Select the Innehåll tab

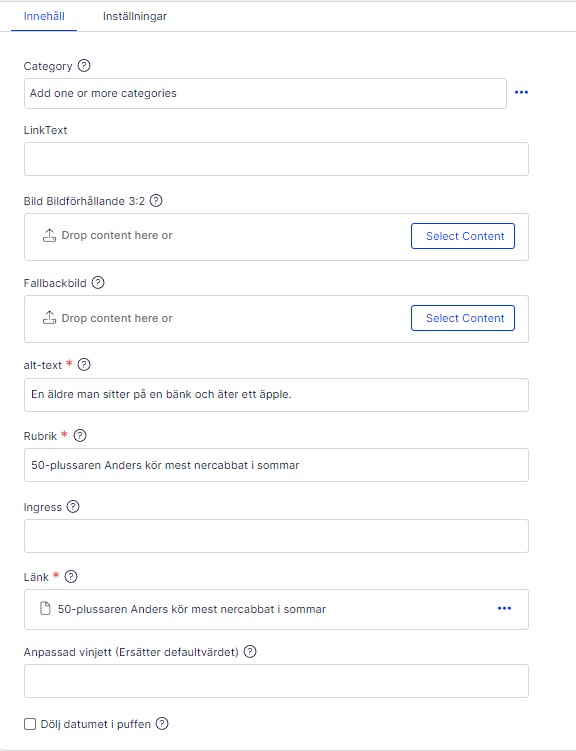click(x=44, y=16)
